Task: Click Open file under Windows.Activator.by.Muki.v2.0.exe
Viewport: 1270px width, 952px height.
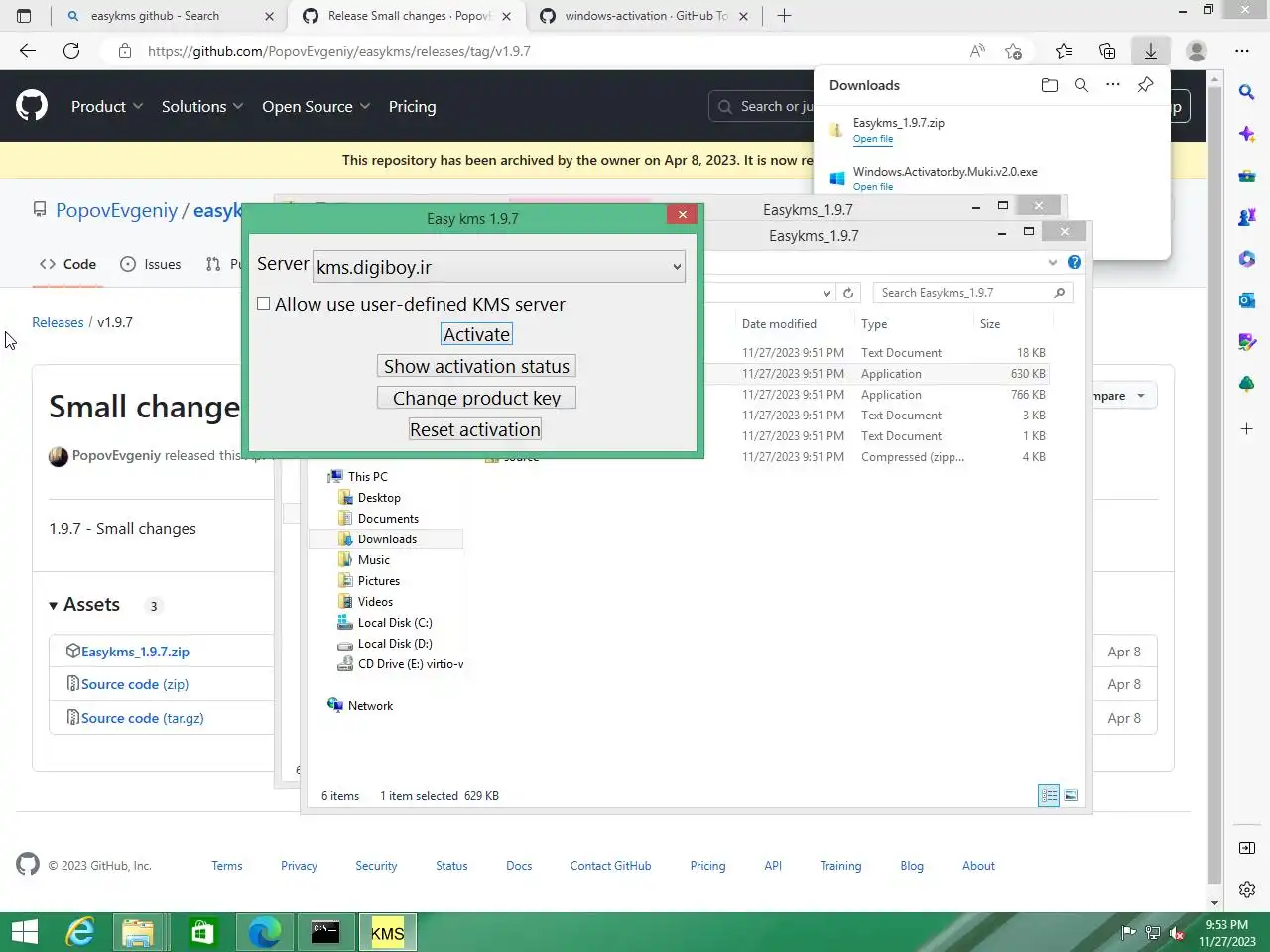Action: pos(873,187)
